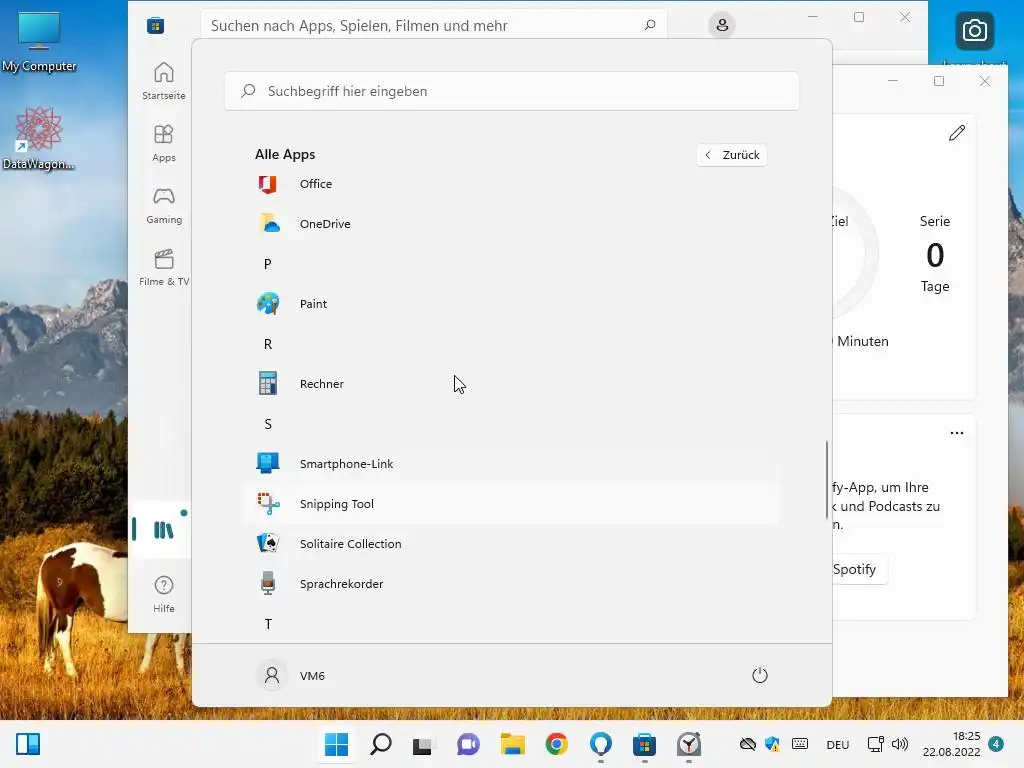Go back with the Zurück button

(x=732, y=155)
